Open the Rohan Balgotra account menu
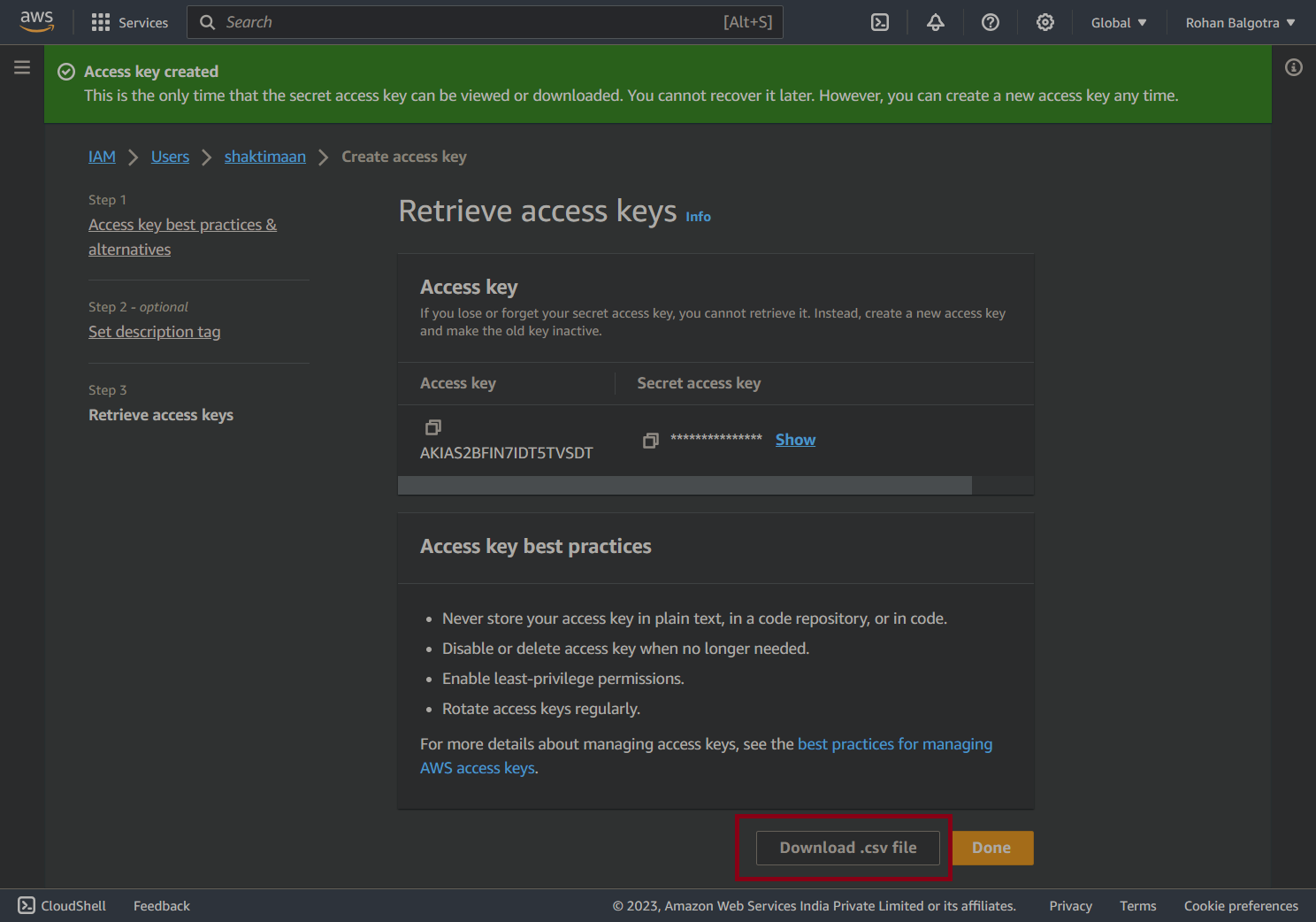1316x922 pixels. (1240, 22)
